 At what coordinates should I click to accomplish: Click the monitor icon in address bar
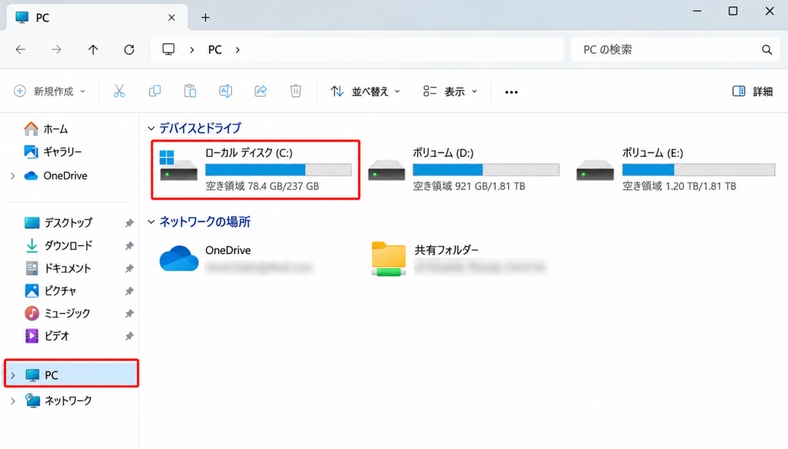pyautogui.click(x=168, y=49)
